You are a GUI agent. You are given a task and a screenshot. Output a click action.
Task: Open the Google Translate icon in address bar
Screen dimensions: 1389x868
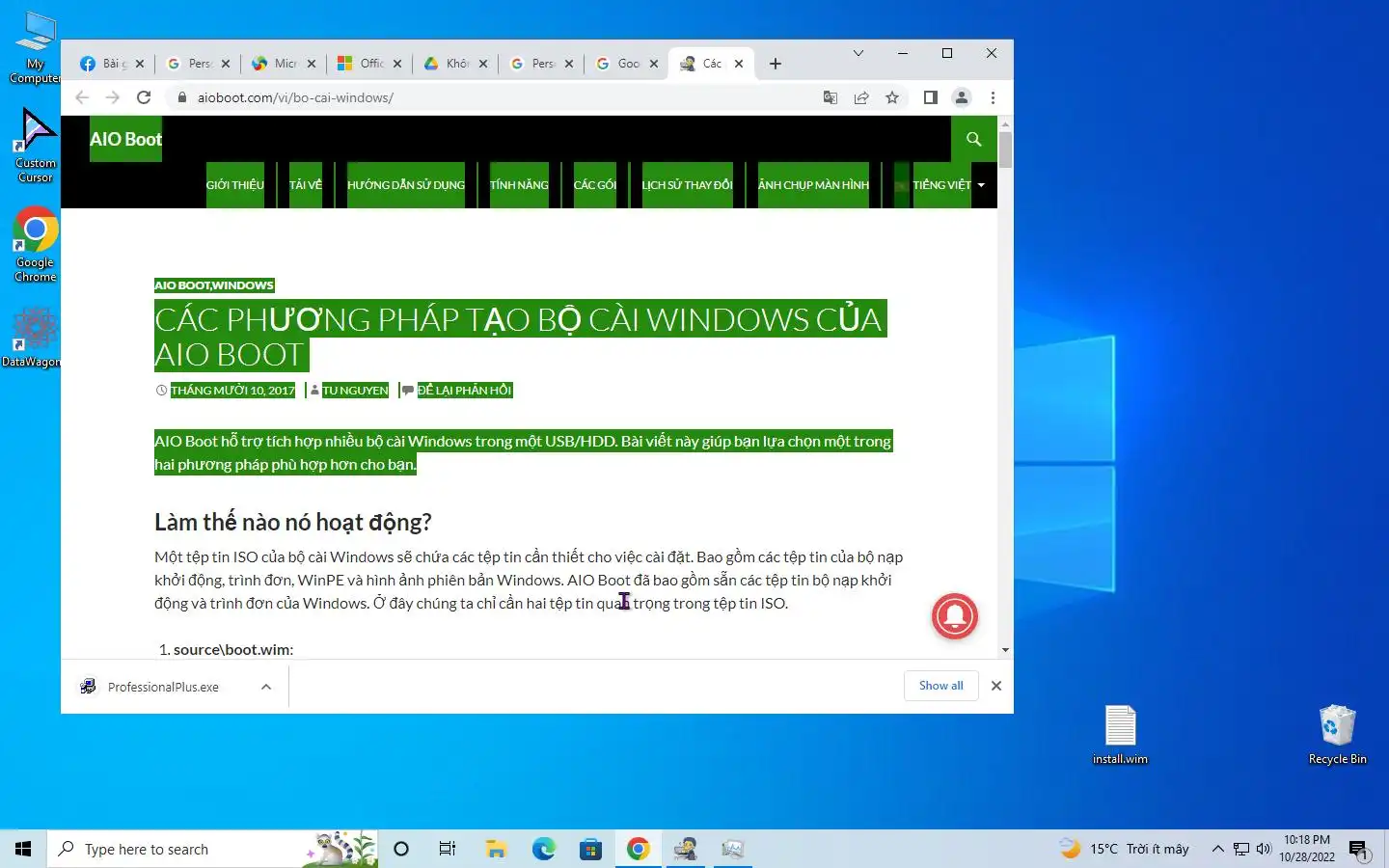tap(831, 97)
